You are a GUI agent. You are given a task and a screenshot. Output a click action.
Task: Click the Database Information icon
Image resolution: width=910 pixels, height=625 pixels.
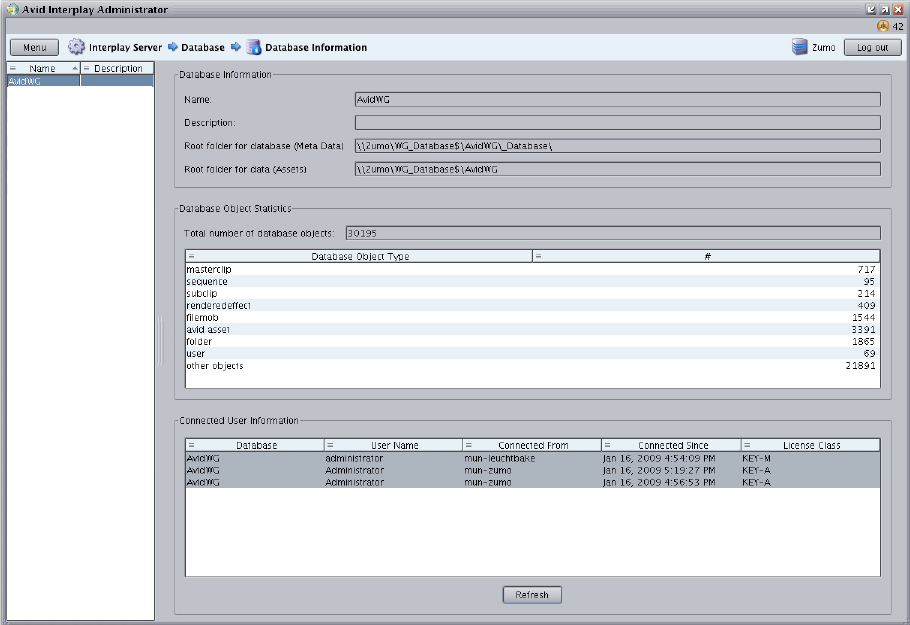click(x=254, y=48)
